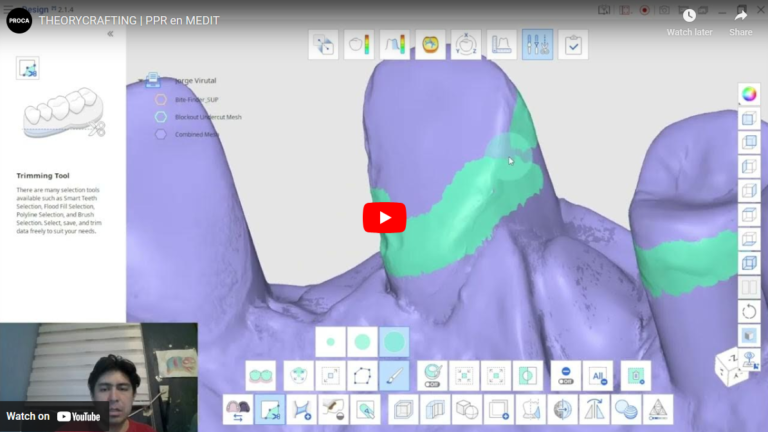Open the measurement ruler tool
The width and height of the screenshot is (768, 432).
click(502, 45)
